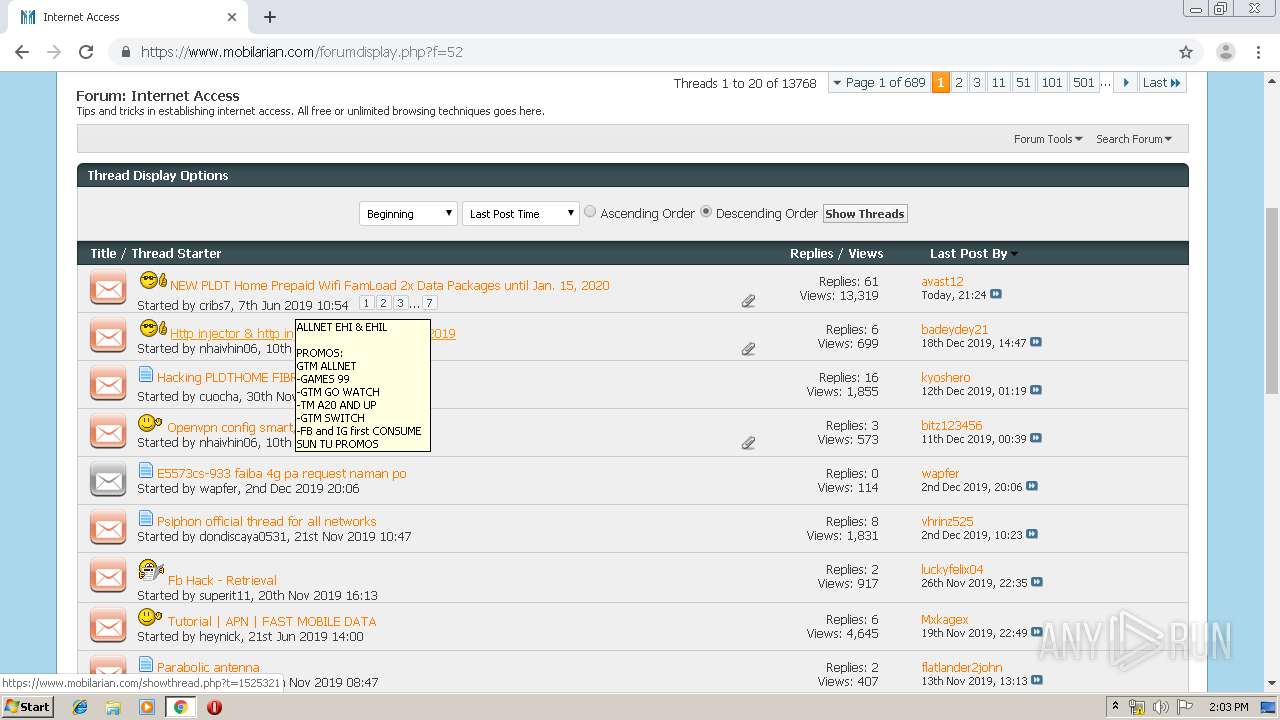Go to last post by bitz123456 arrow icon
The height and width of the screenshot is (720, 1280).
[x=1036, y=439]
